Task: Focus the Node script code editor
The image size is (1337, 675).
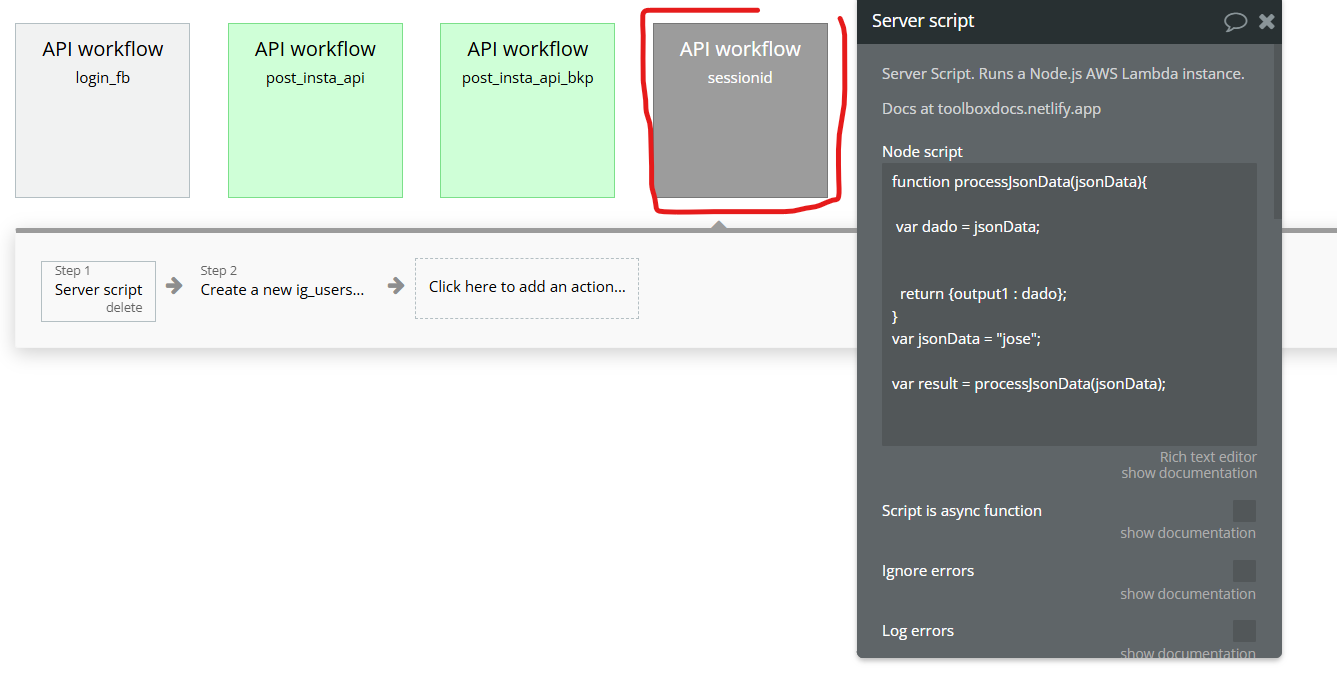Action: (x=1069, y=304)
